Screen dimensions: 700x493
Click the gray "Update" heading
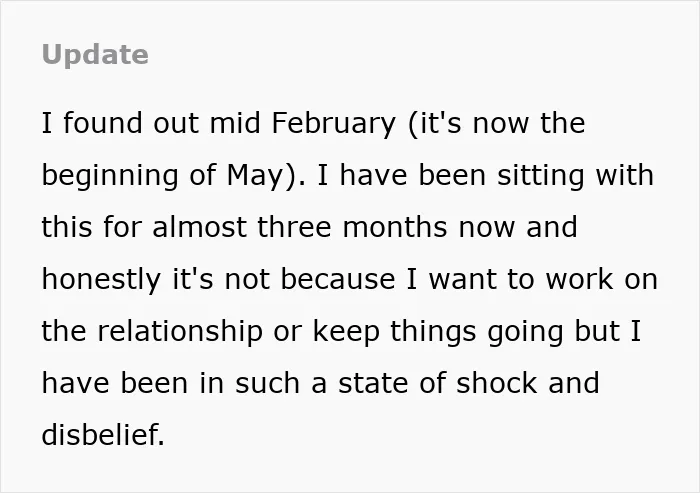click(95, 55)
